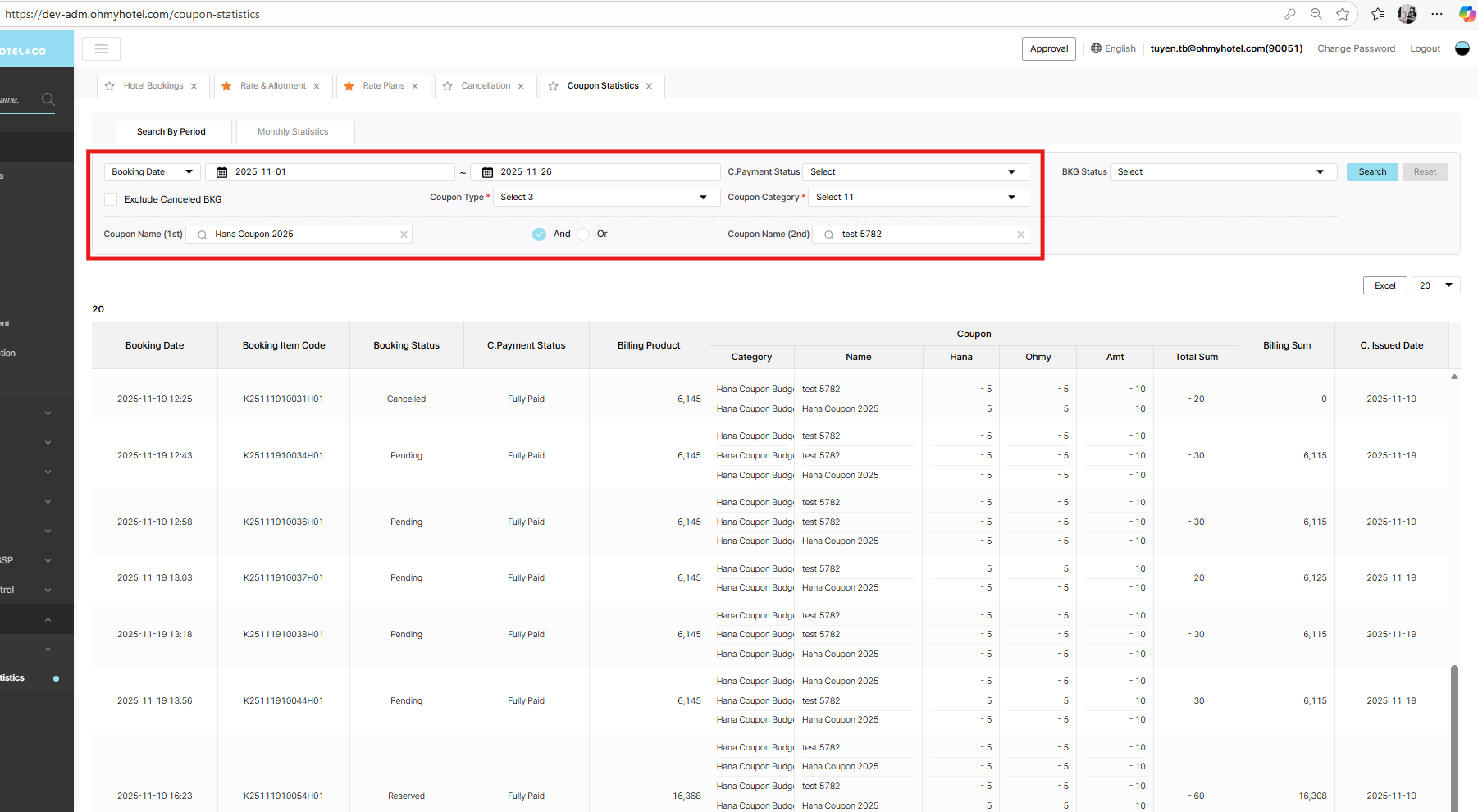The image size is (1478, 812).
Task: Expand the page size 20 dropdown
Action: click(x=1435, y=285)
